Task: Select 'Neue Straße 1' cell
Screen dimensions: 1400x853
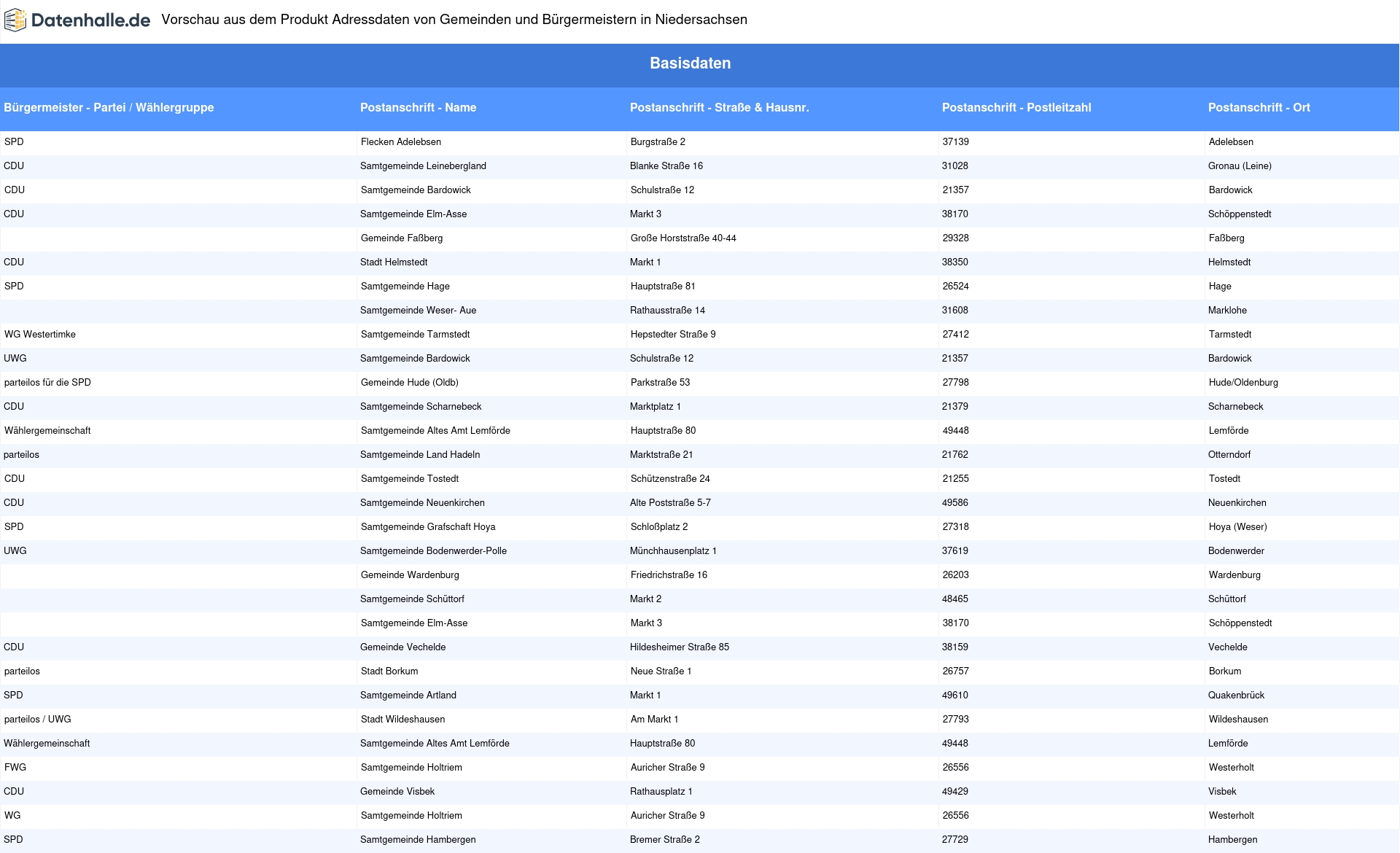Action: (x=782, y=671)
